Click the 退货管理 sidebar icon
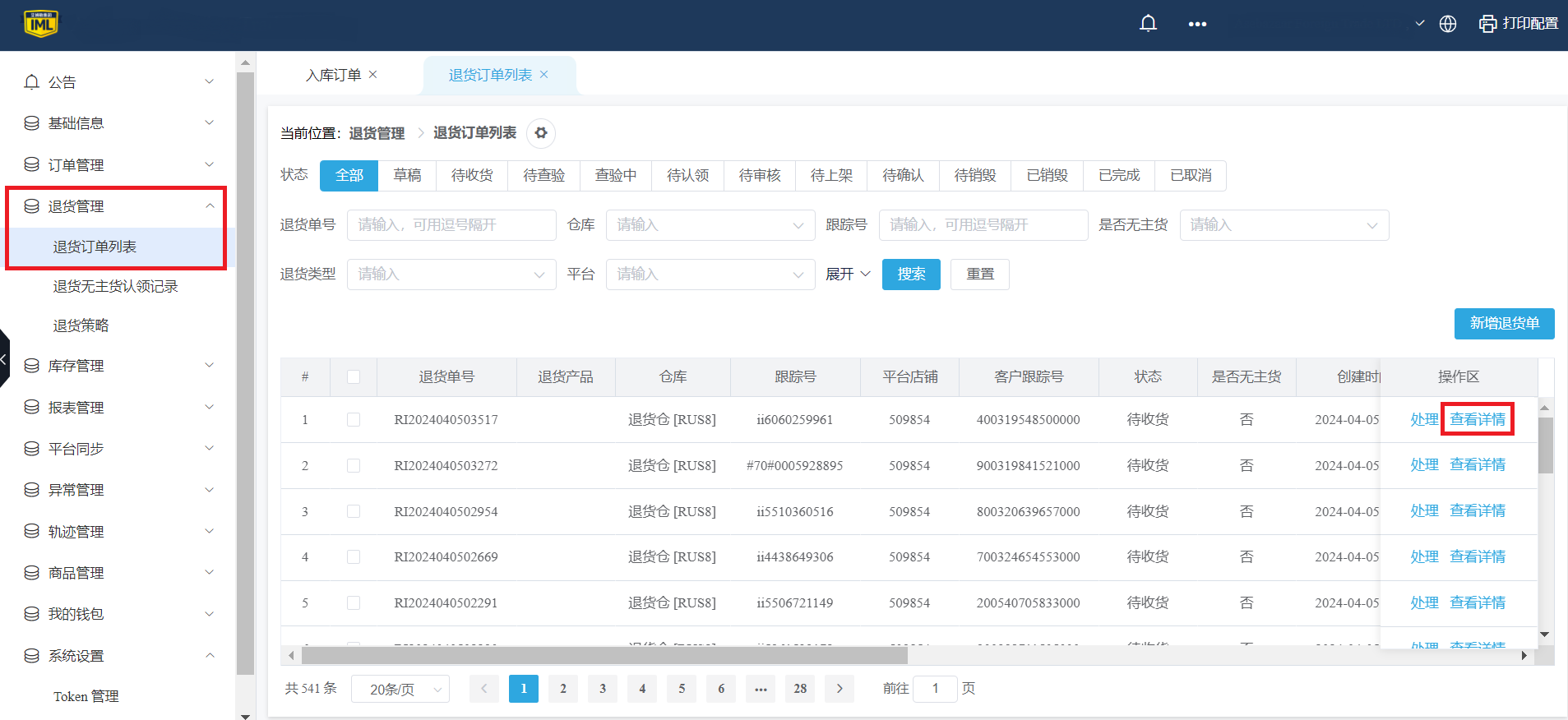 coord(32,206)
